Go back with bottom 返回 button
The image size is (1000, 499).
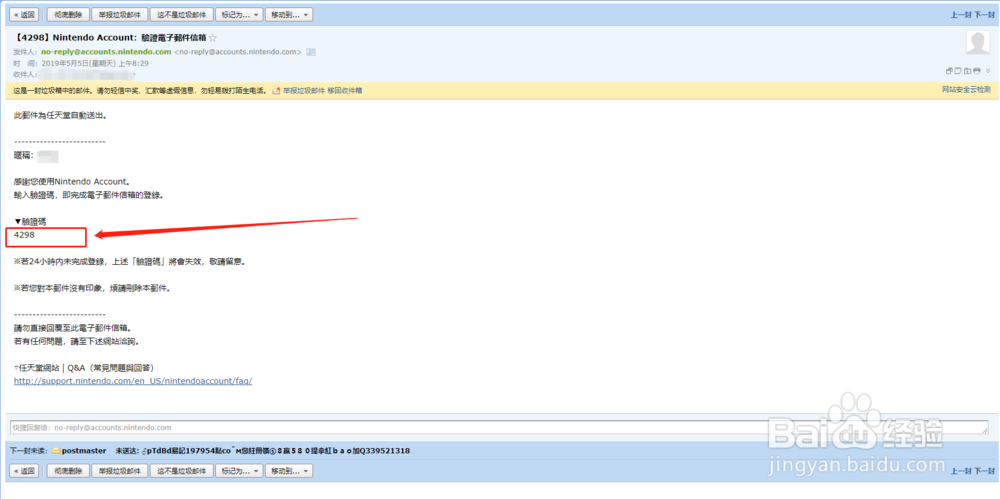[24, 471]
